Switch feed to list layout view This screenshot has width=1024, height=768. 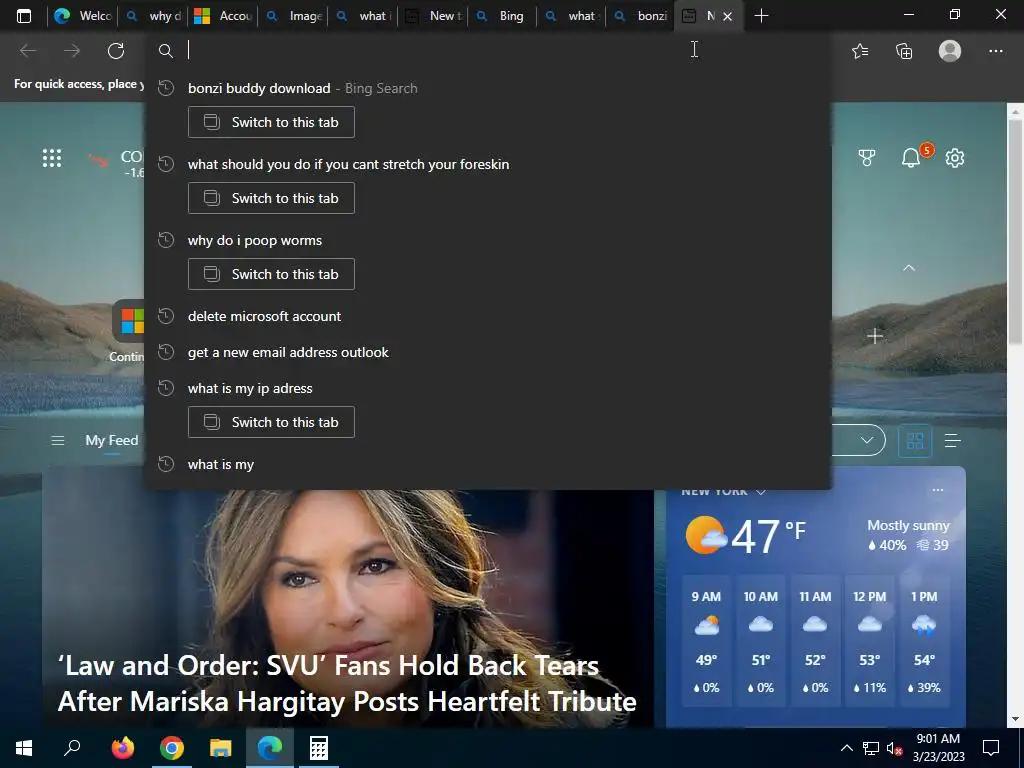coord(953,441)
